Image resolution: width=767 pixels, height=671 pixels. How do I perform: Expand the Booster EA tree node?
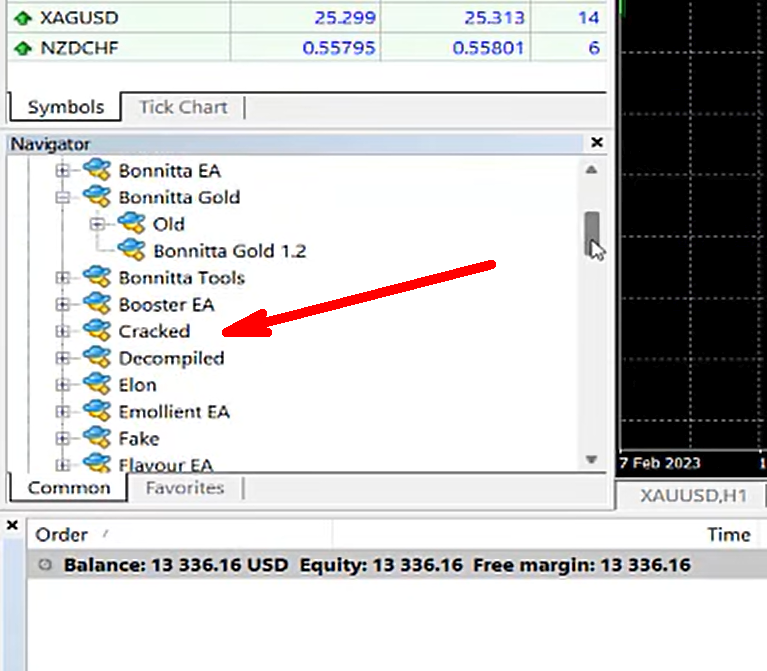63,305
